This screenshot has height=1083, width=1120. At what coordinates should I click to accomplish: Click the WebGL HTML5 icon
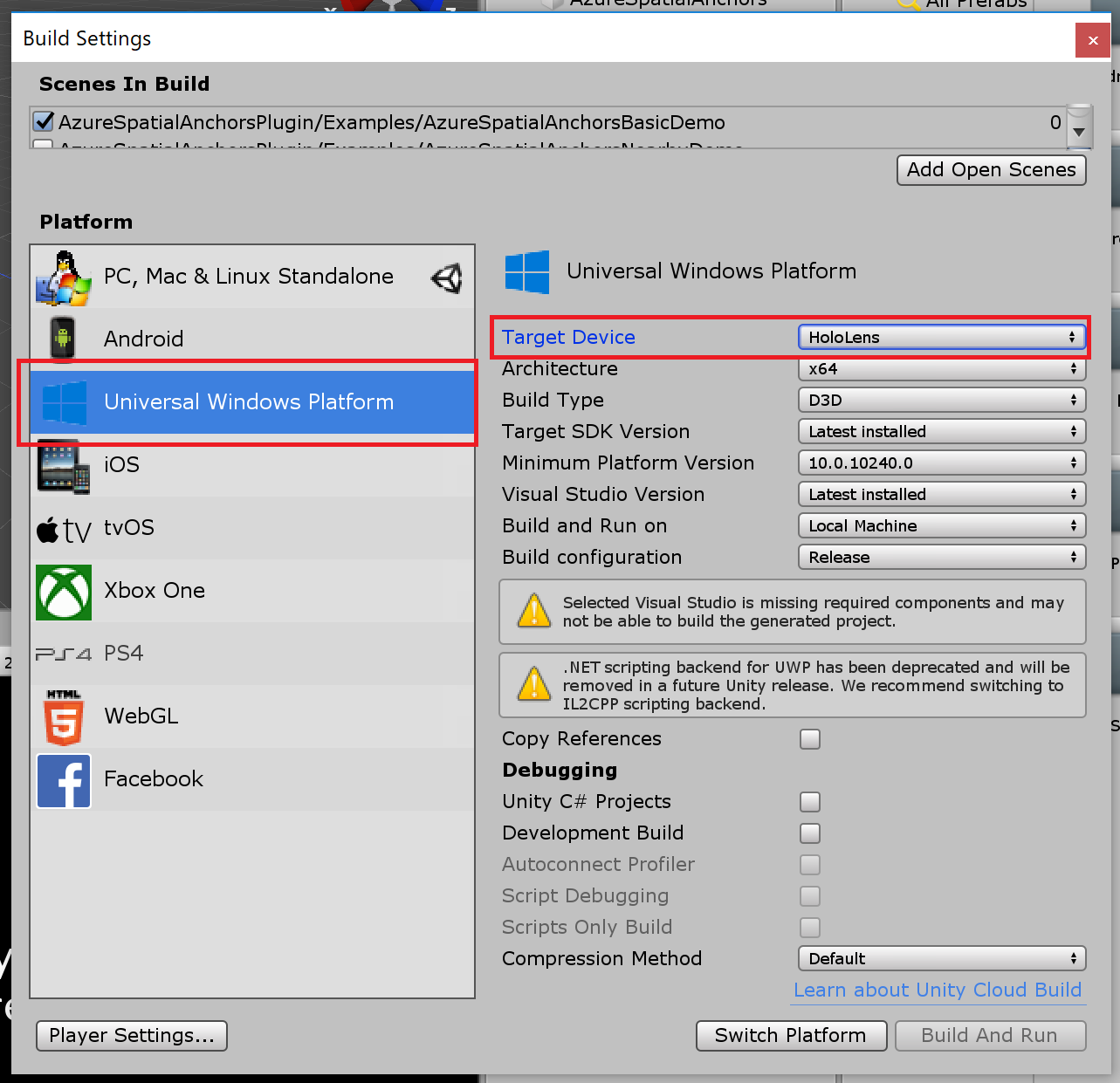click(x=63, y=716)
